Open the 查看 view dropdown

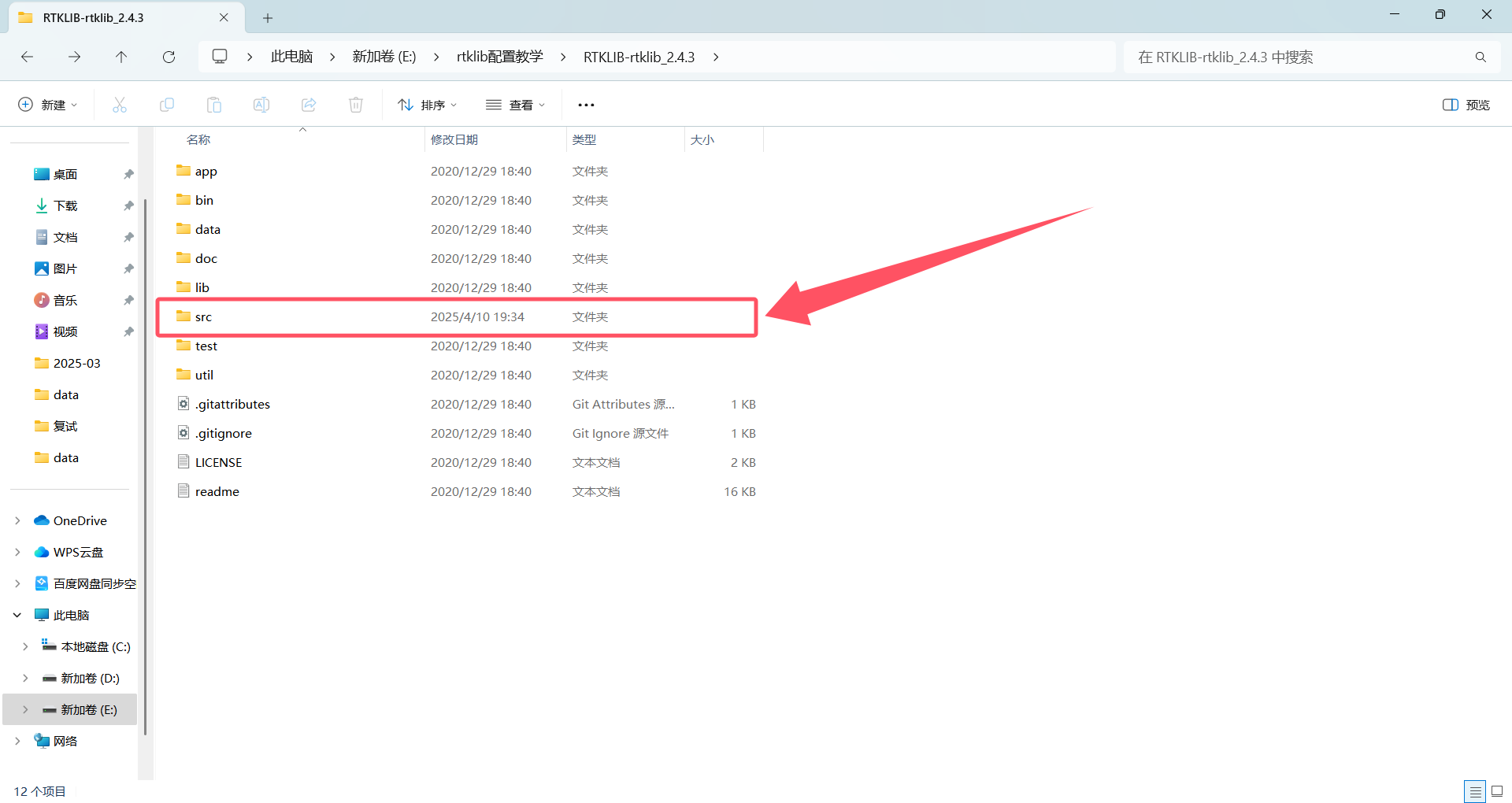pyautogui.click(x=516, y=104)
